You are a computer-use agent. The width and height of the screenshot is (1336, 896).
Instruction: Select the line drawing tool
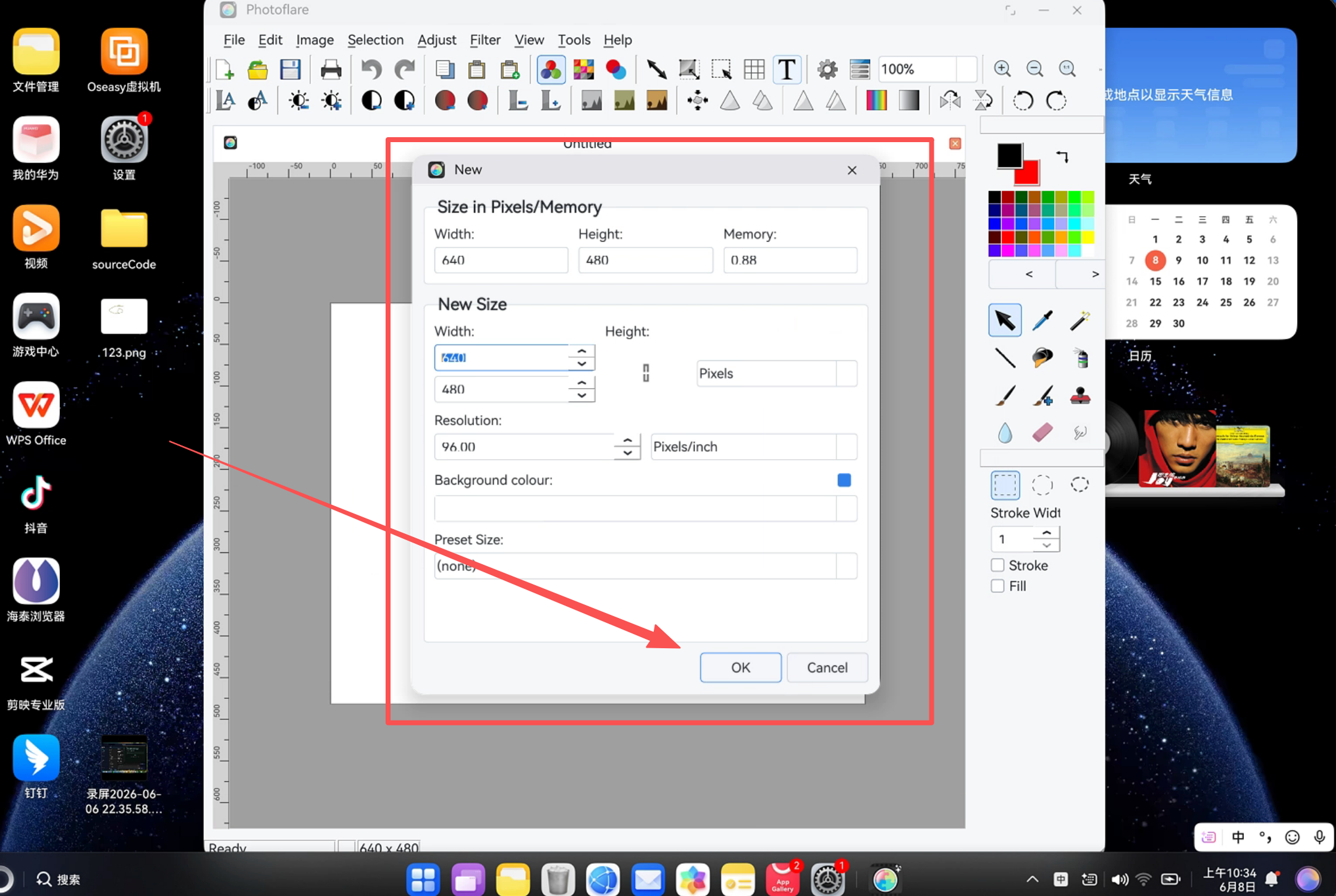point(1005,357)
